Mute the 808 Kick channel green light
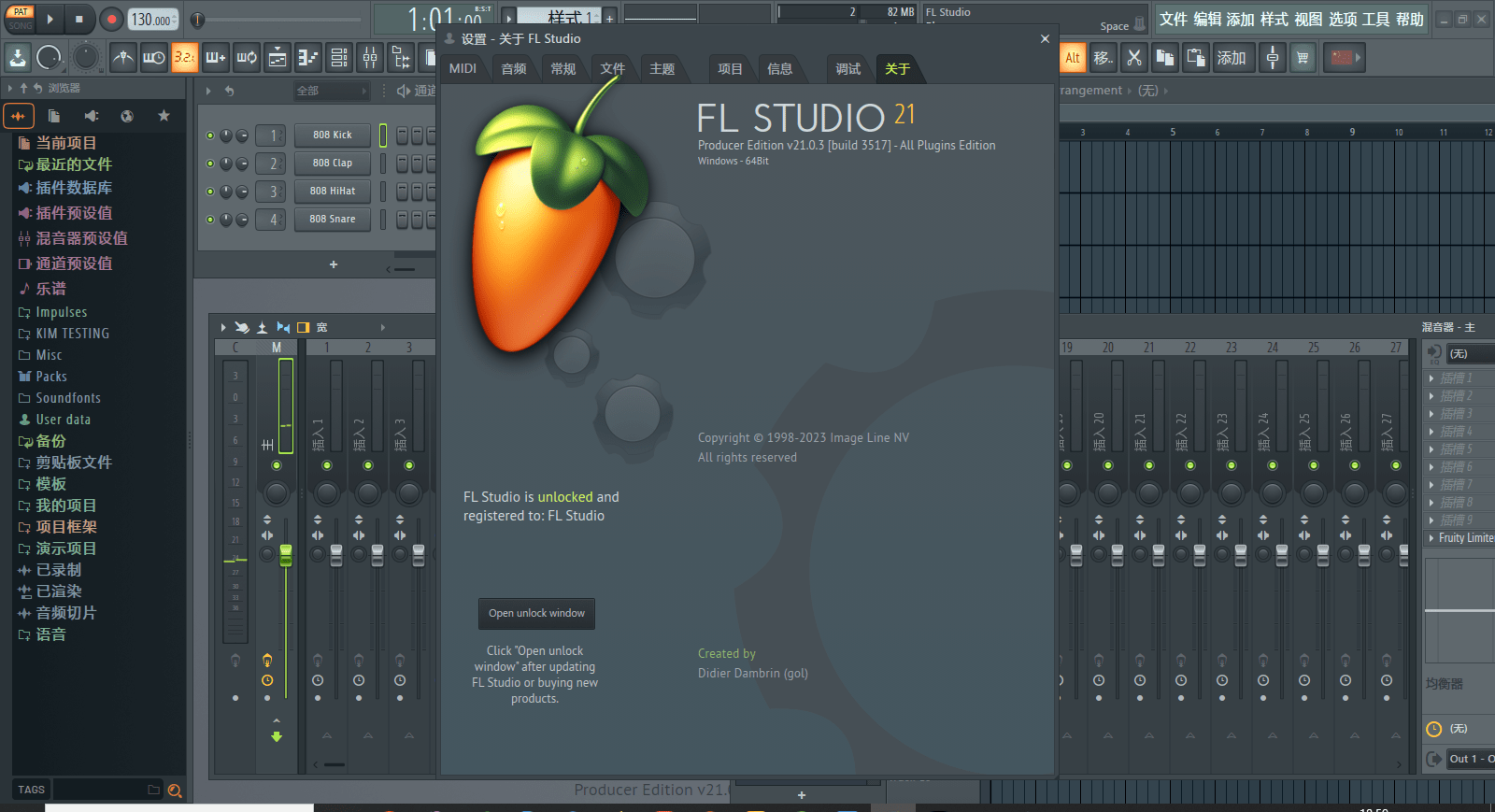The image size is (1495, 812). pos(210,135)
